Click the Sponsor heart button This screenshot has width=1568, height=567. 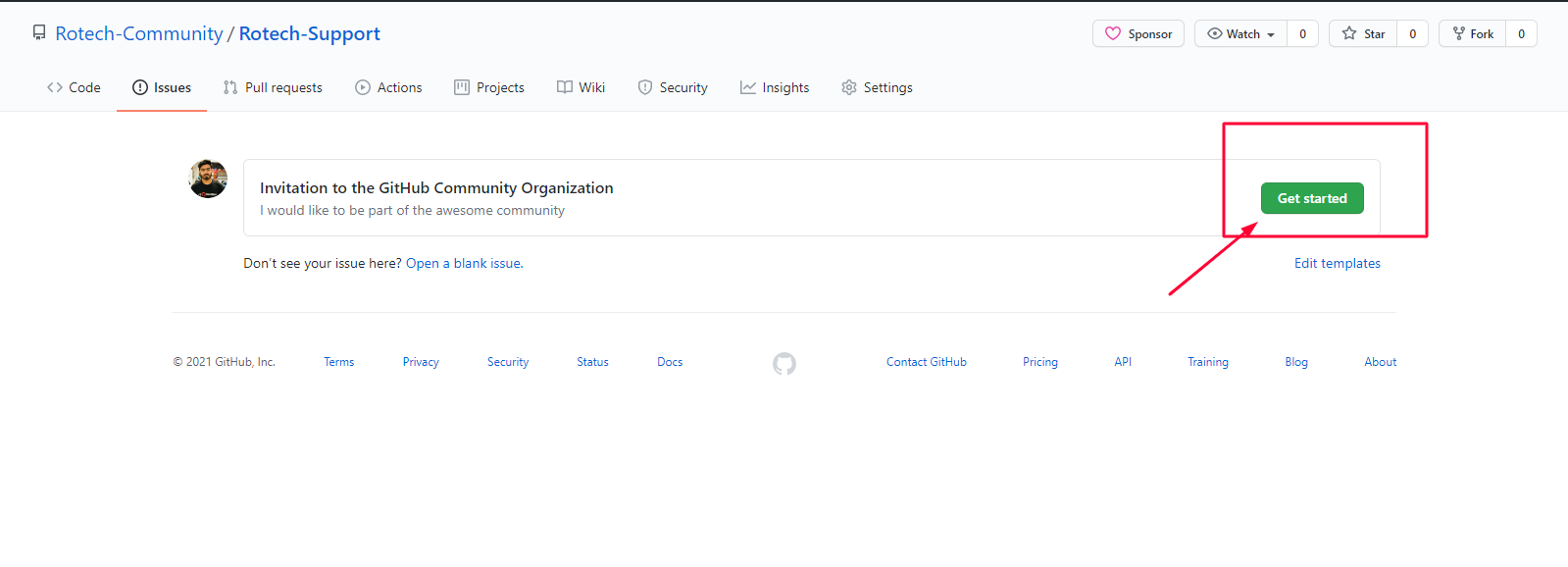(1138, 33)
